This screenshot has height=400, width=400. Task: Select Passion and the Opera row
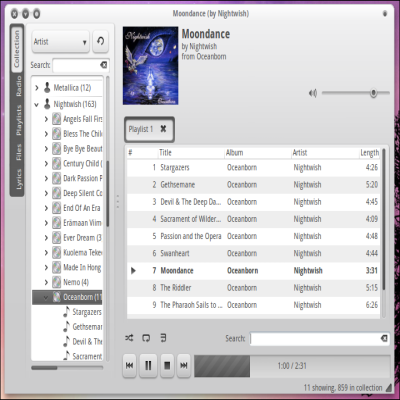(x=253, y=236)
